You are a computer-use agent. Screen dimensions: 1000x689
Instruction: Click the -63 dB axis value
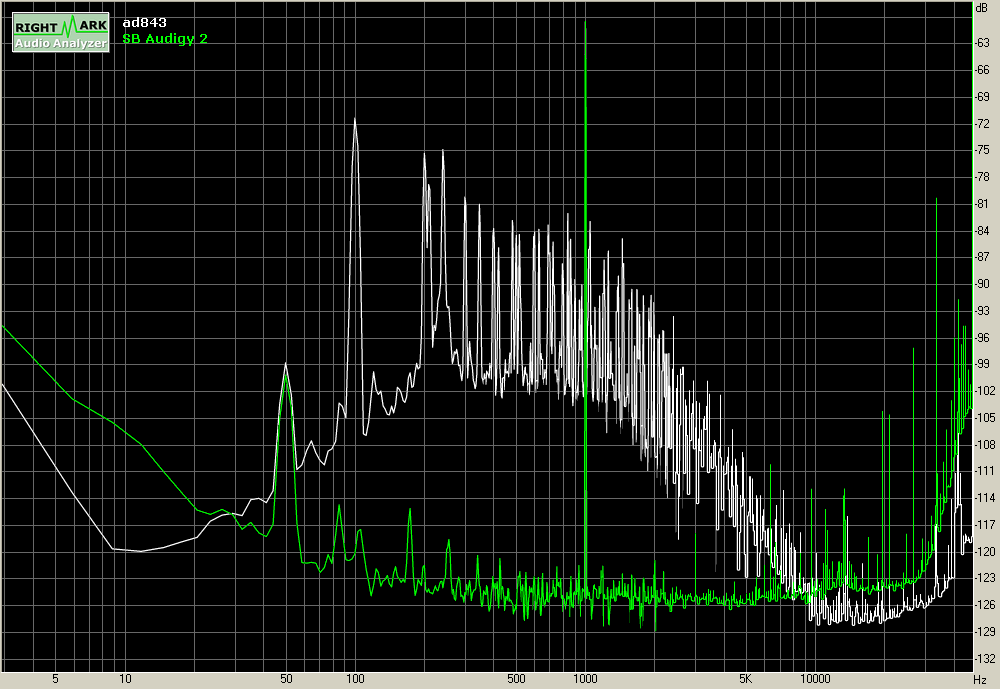982,43
